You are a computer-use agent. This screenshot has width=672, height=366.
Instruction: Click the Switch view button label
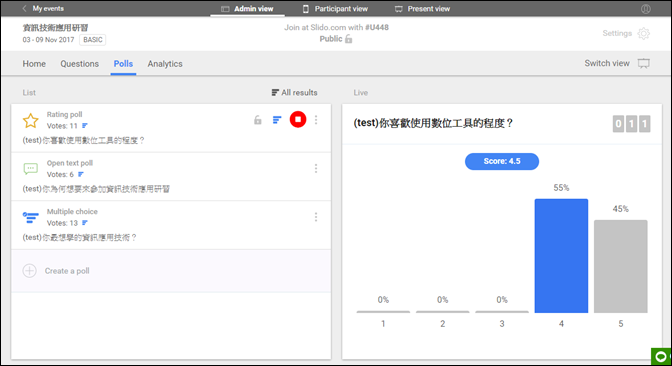tap(607, 63)
